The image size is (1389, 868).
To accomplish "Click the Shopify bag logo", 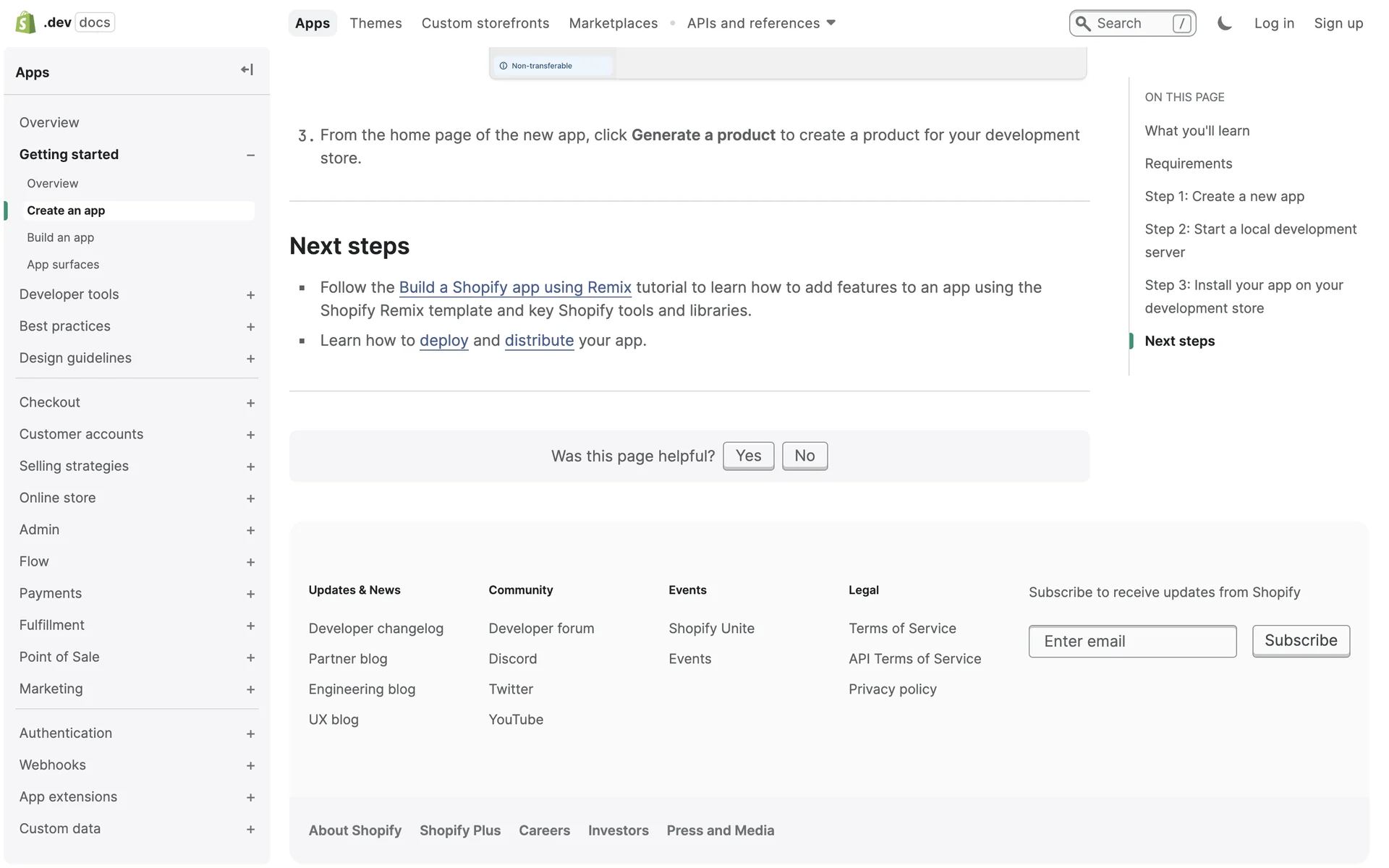I will pos(25,22).
